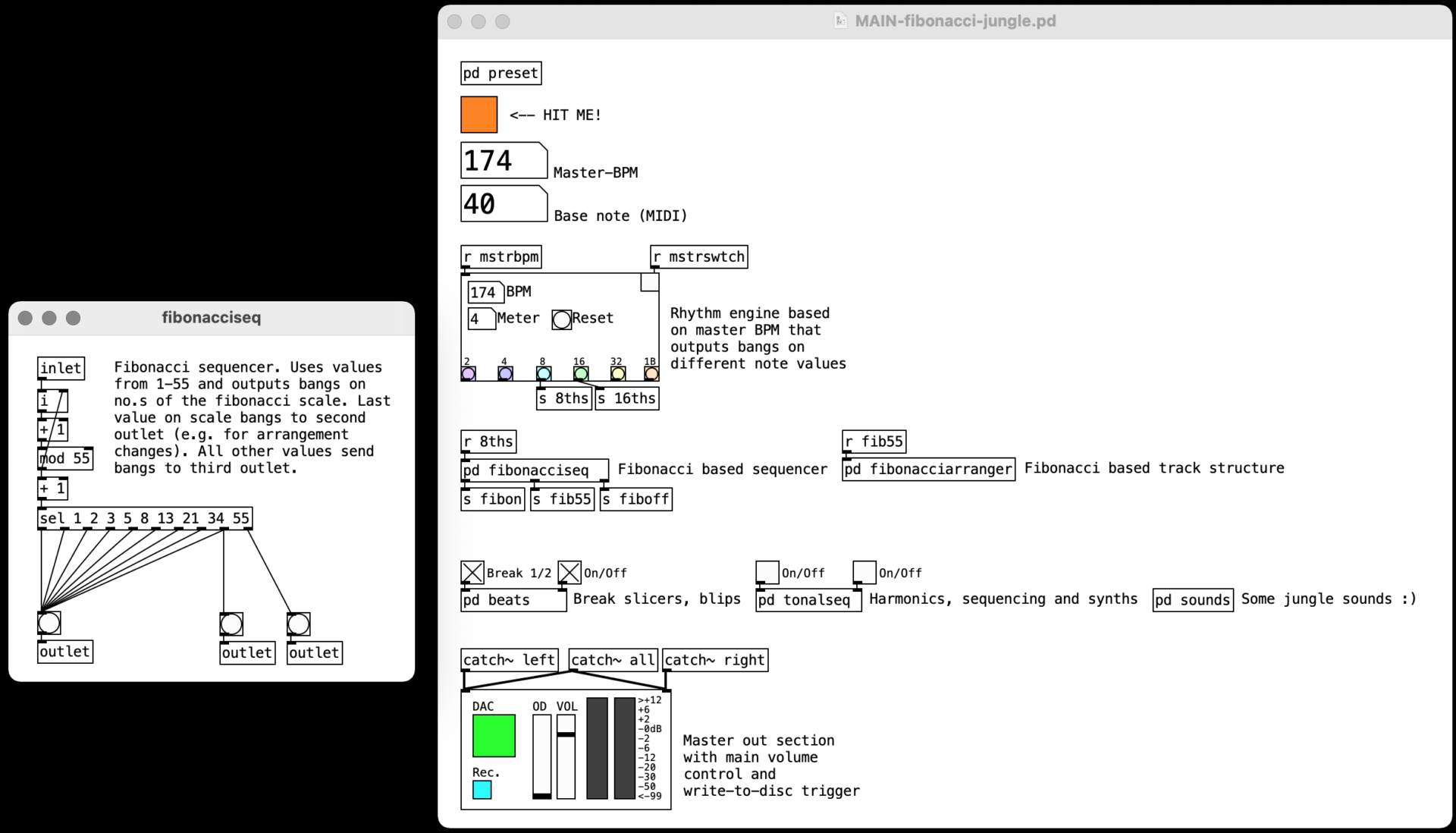Click the 'Fibonacci based track structure' comment
The height and width of the screenshot is (833, 1456).
pyautogui.click(x=1154, y=468)
